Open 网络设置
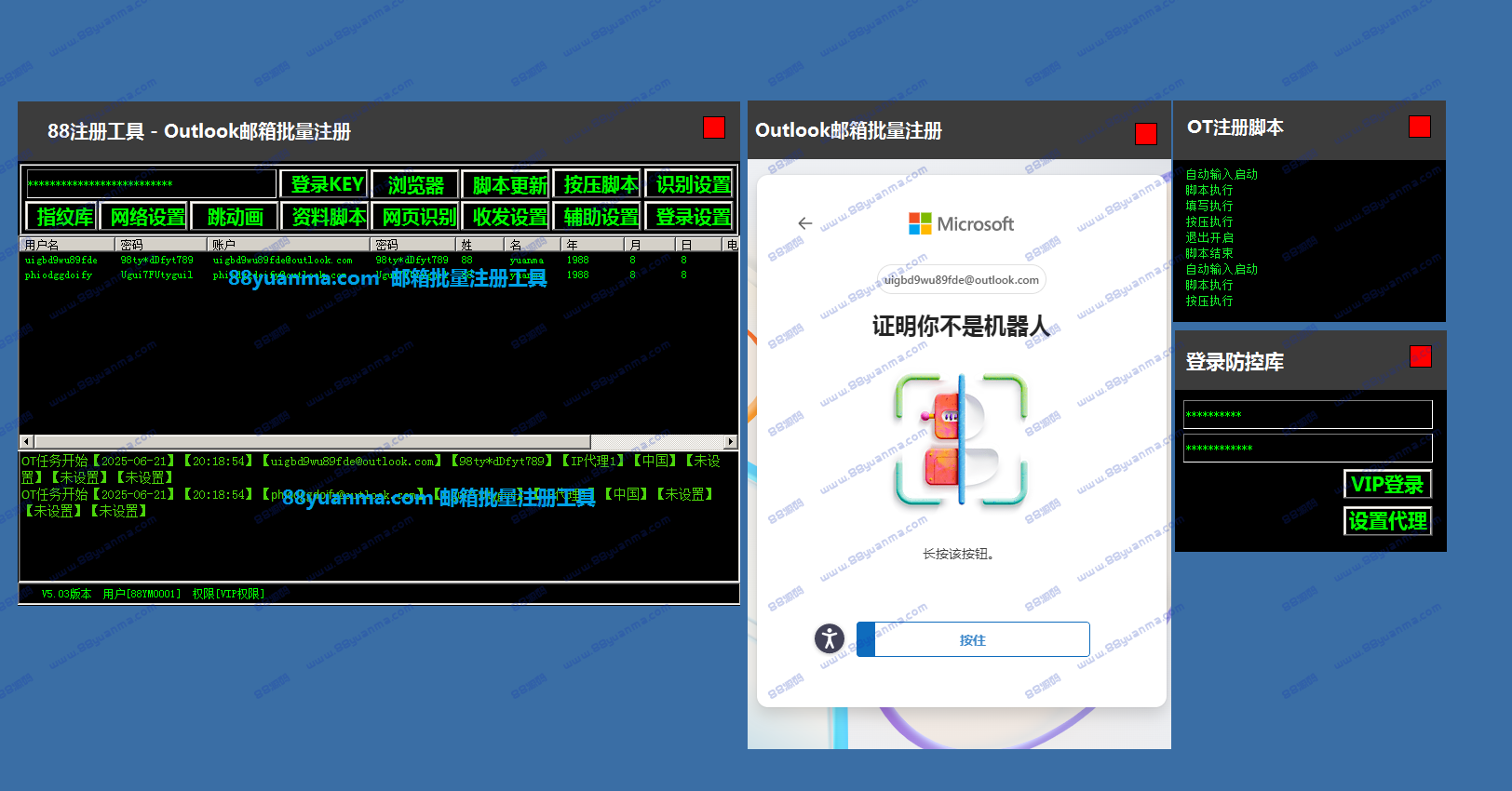 click(x=145, y=217)
